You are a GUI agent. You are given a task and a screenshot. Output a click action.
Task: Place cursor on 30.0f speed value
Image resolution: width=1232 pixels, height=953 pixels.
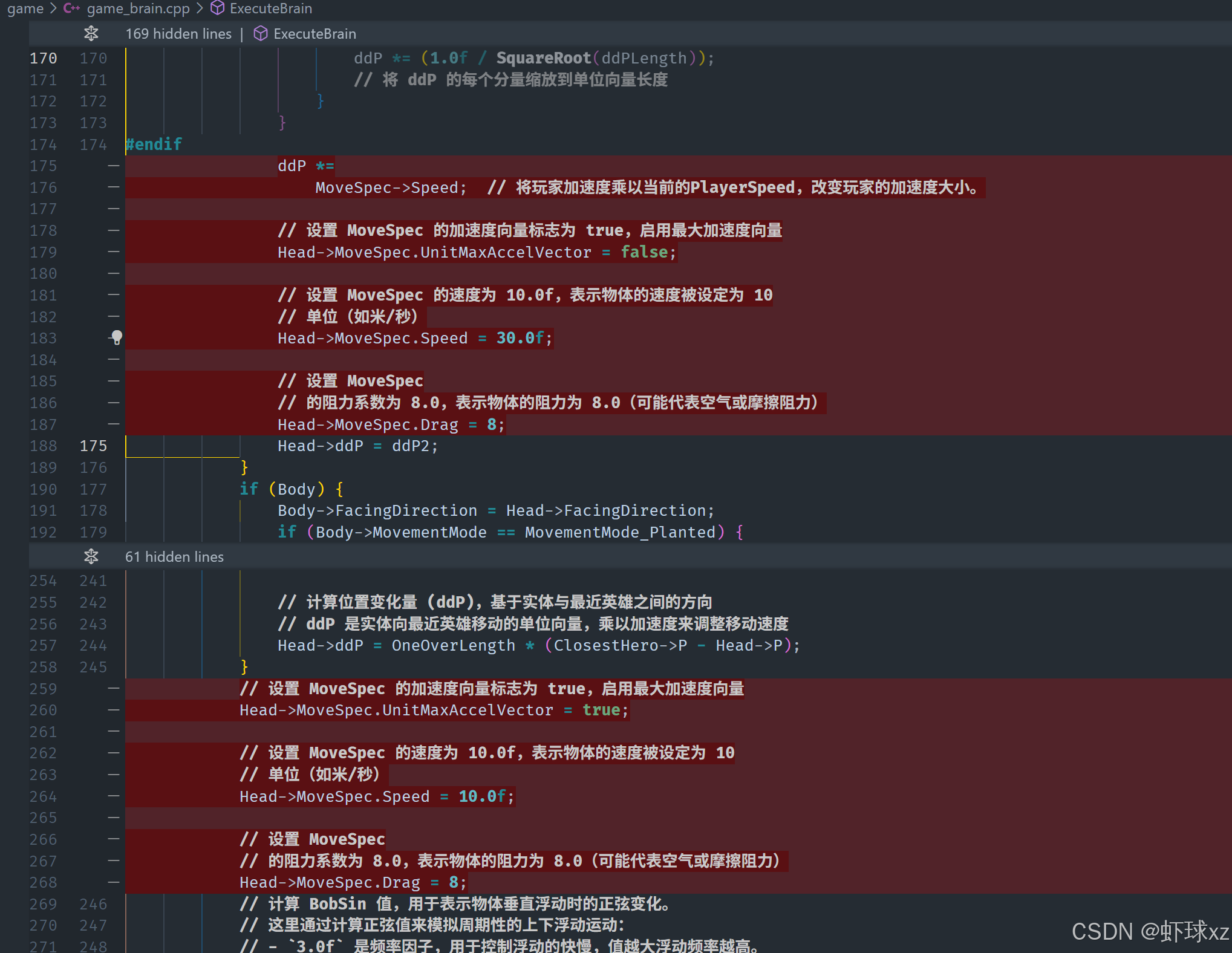(x=520, y=338)
